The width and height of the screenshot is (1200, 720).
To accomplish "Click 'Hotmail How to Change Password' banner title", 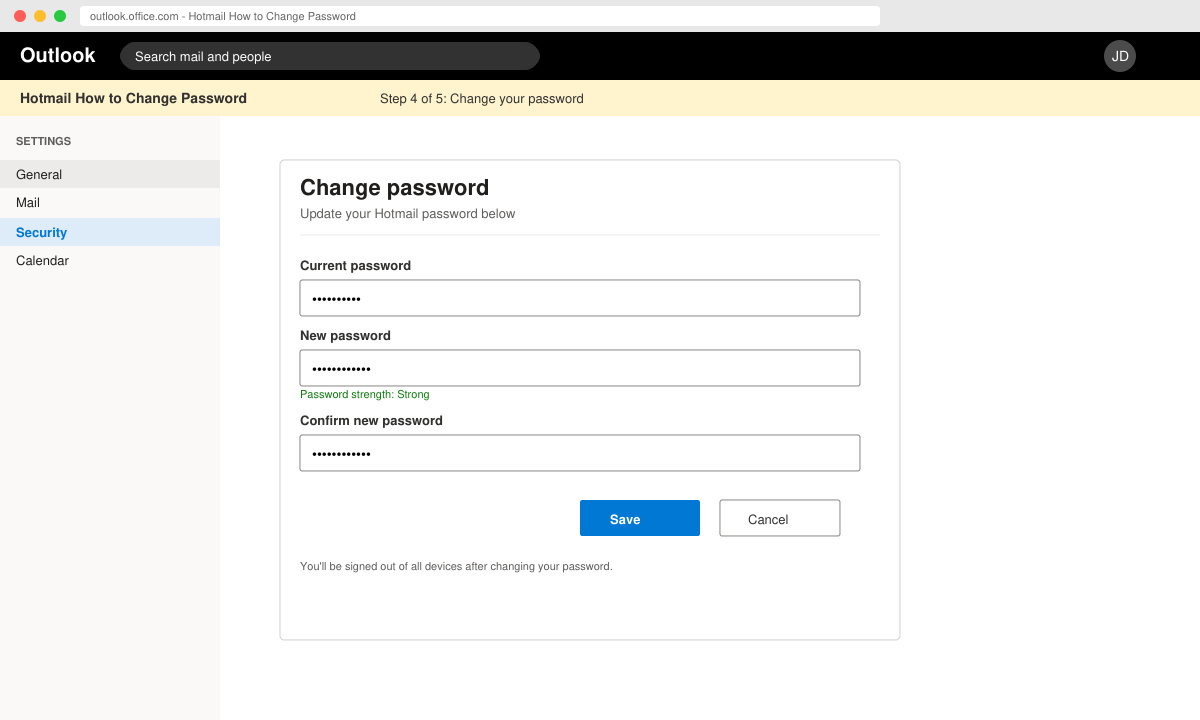I will pos(133,98).
